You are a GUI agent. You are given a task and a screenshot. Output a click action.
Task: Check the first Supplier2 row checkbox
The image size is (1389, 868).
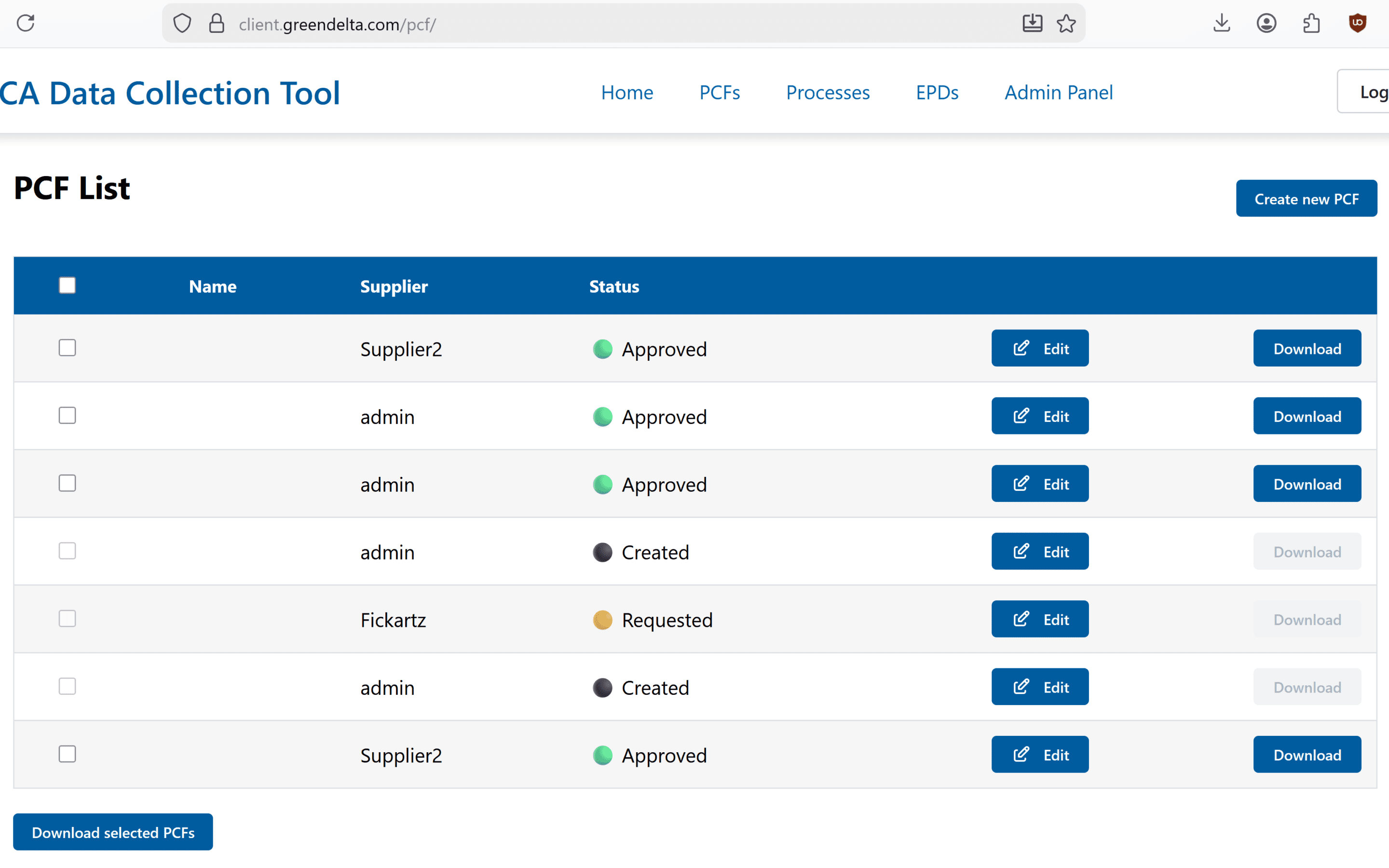[x=67, y=348]
